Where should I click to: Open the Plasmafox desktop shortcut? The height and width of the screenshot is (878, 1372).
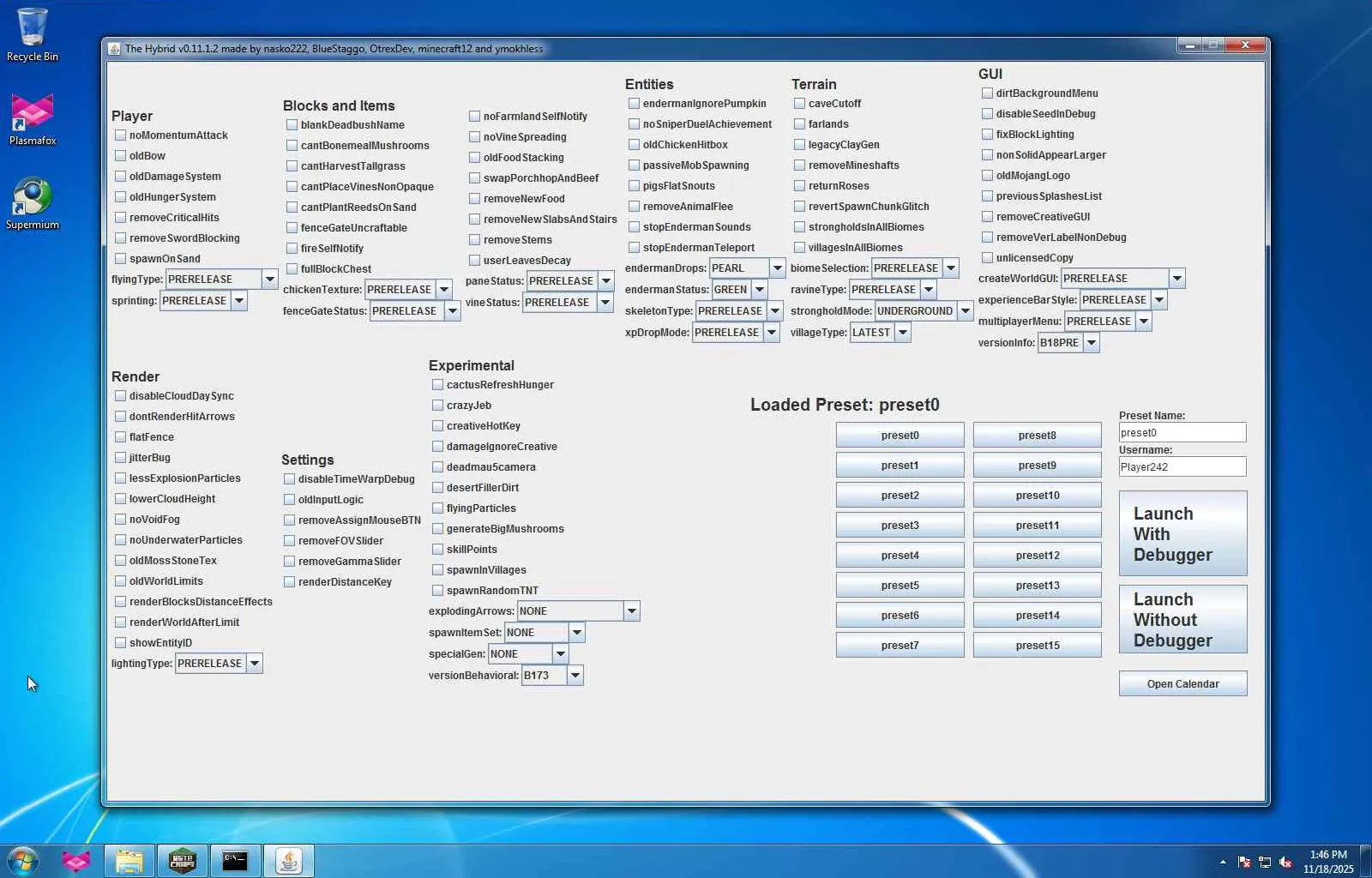coord(33,119)
